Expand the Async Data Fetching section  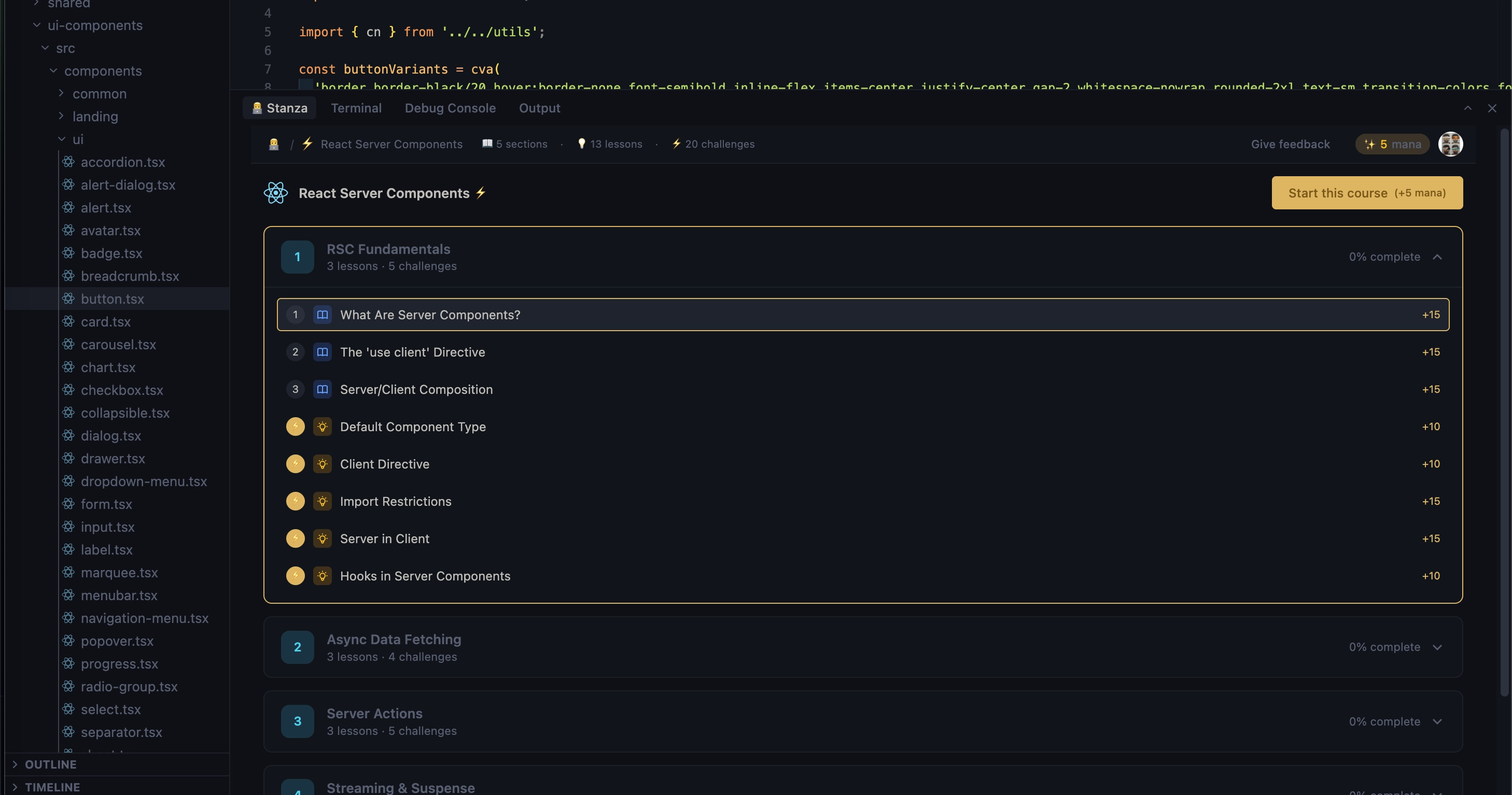(x=1437, y=647)
